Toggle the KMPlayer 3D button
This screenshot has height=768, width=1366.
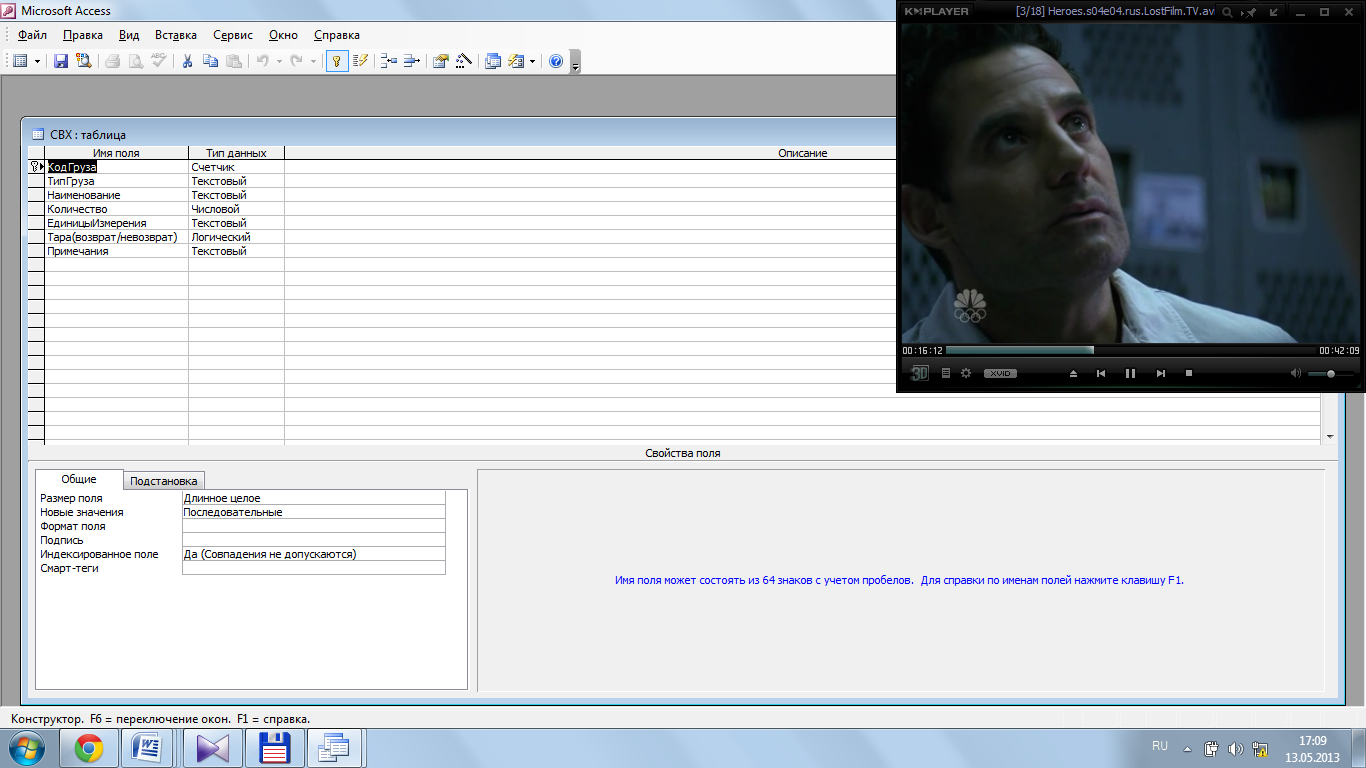pos(920,373)
